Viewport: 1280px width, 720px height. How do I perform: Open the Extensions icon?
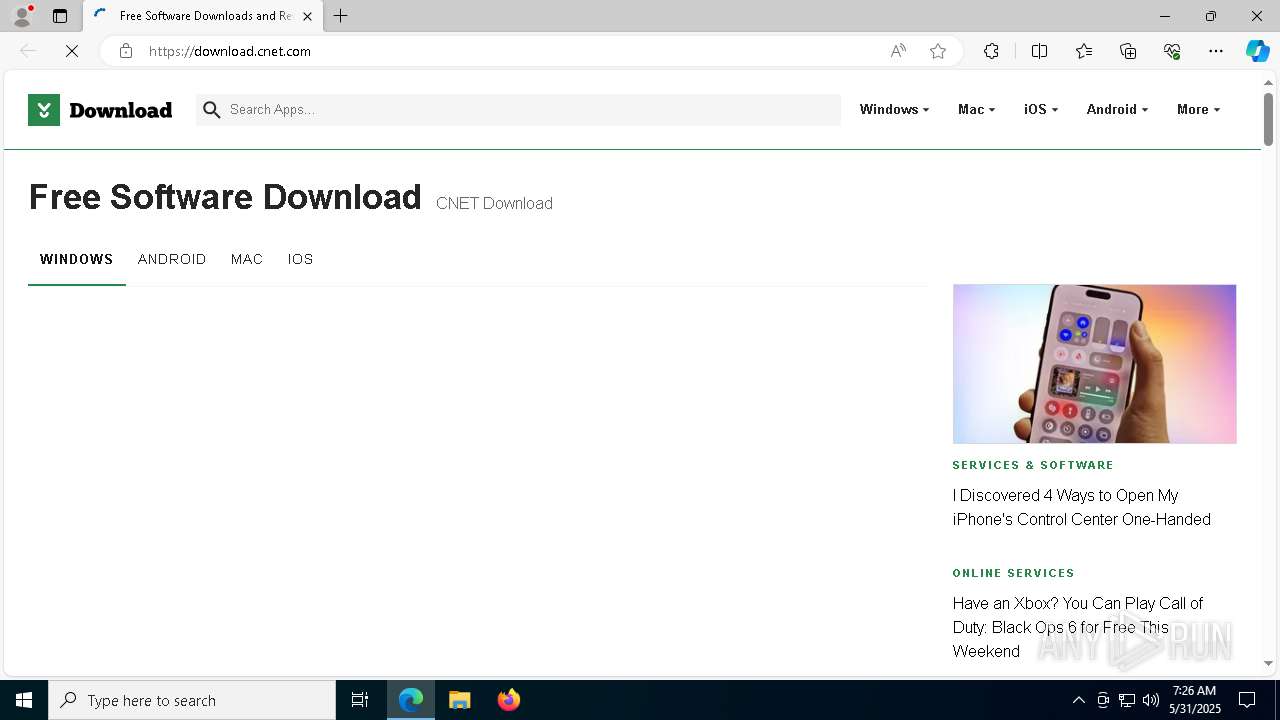[991, 51]
